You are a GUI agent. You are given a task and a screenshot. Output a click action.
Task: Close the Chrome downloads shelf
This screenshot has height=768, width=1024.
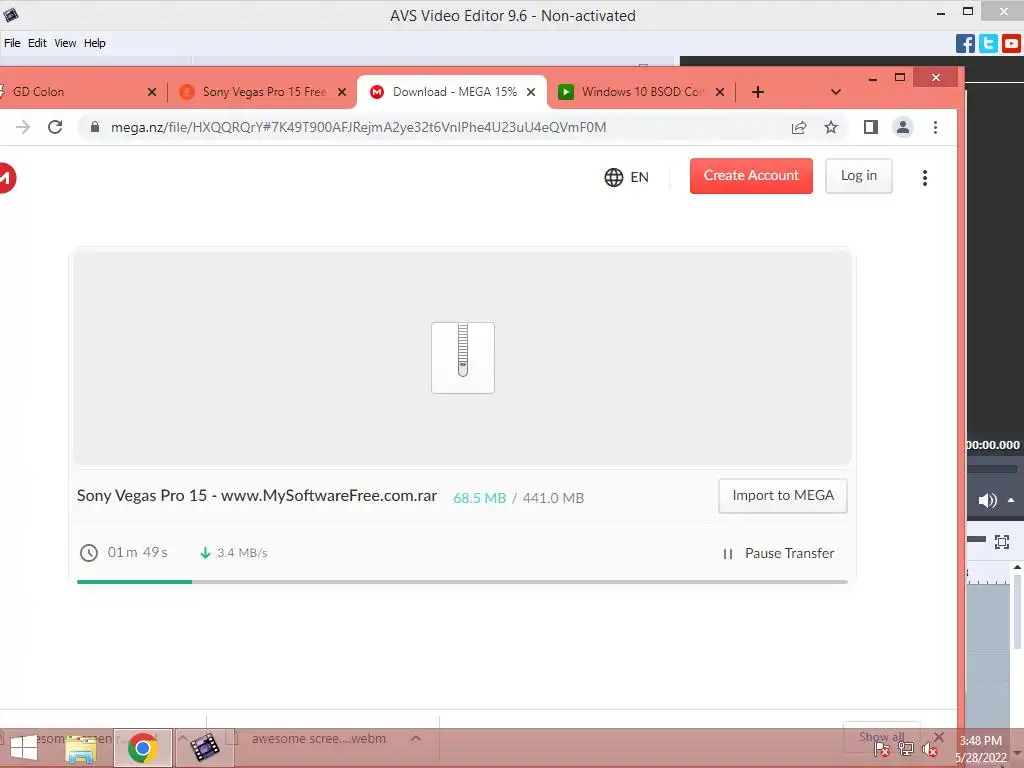[x=938, y=737]
